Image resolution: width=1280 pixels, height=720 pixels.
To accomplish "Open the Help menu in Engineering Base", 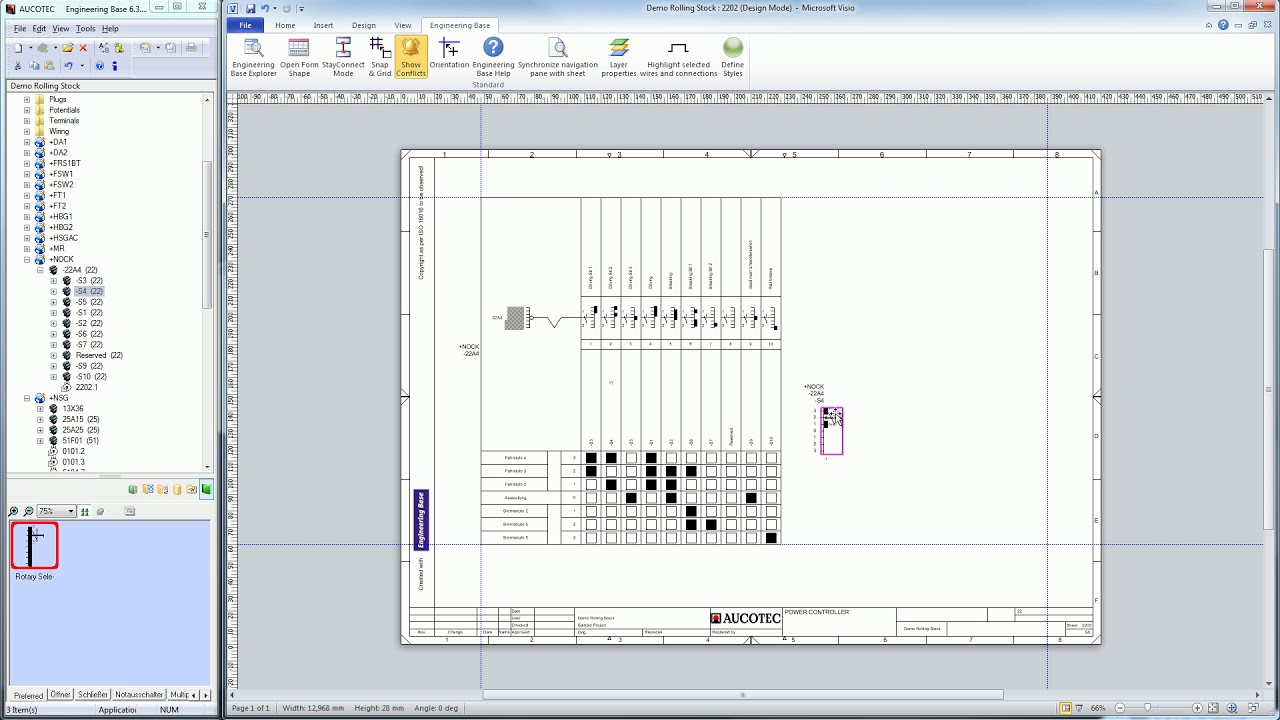I will point(110,29).
